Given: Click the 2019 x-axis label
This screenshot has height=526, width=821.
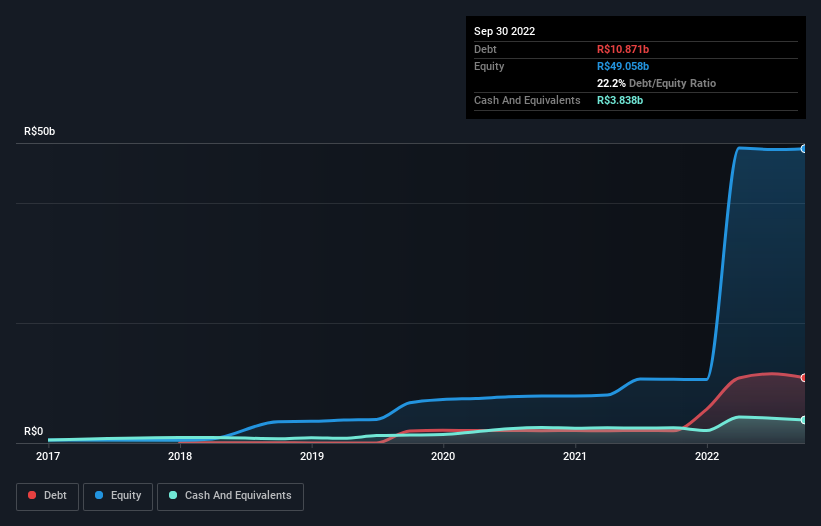Looking at the screenshot, I should tap(312, 456).
